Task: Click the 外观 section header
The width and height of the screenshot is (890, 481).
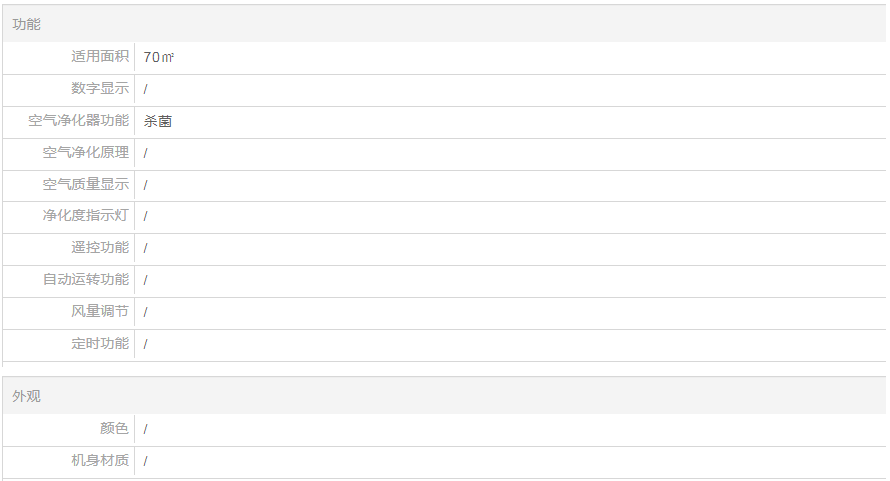Action: pyautogui.click(x=27, y=396)
